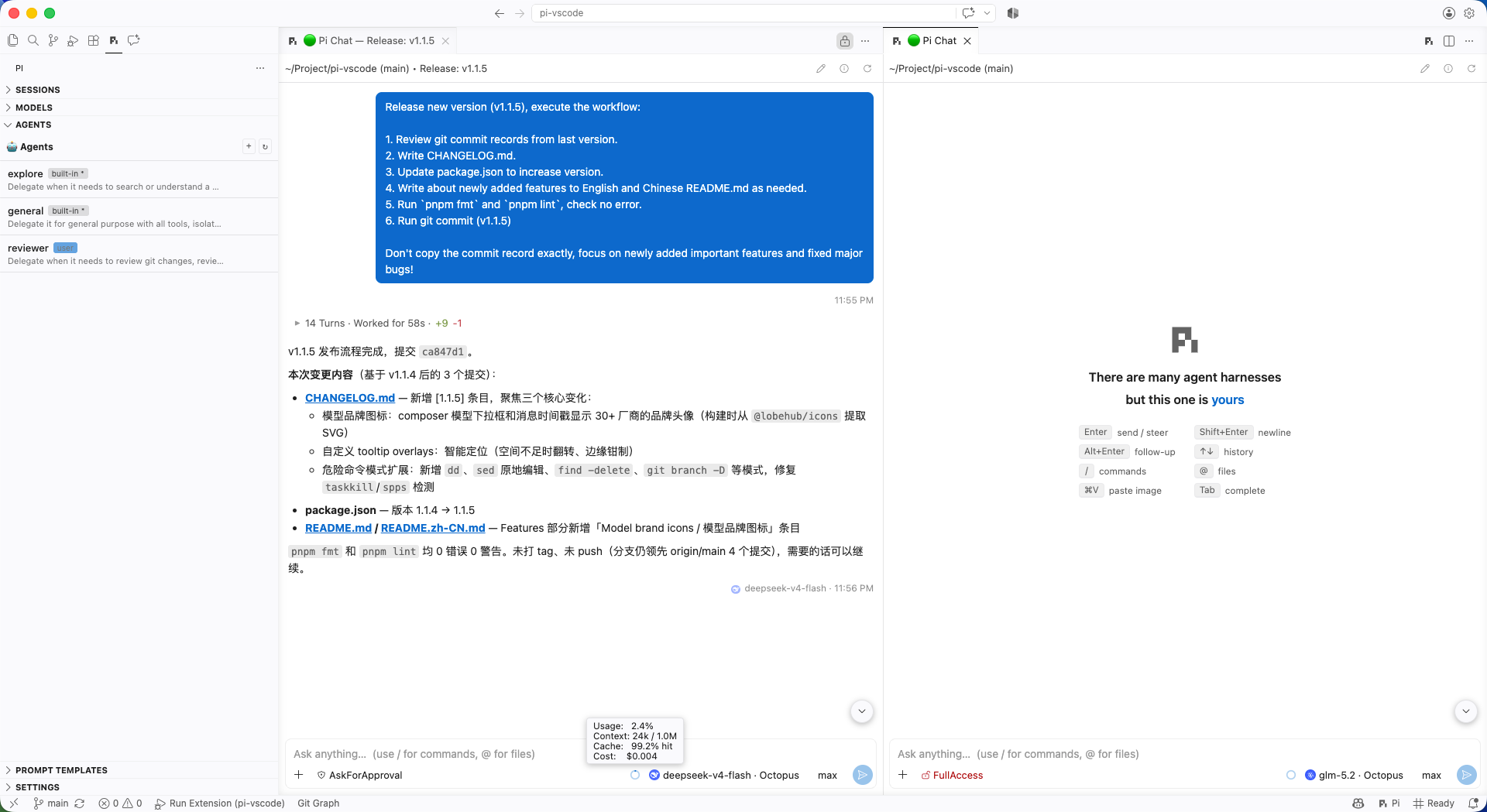Open the Search view icon
The image size is (1487, 812).
33,40
